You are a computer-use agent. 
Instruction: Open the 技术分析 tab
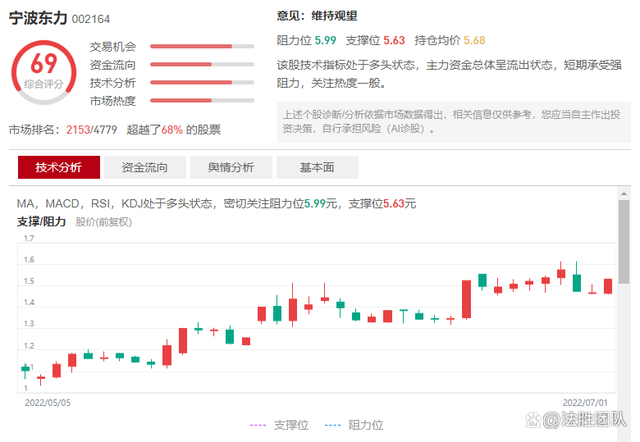click(x=59, y=167)
